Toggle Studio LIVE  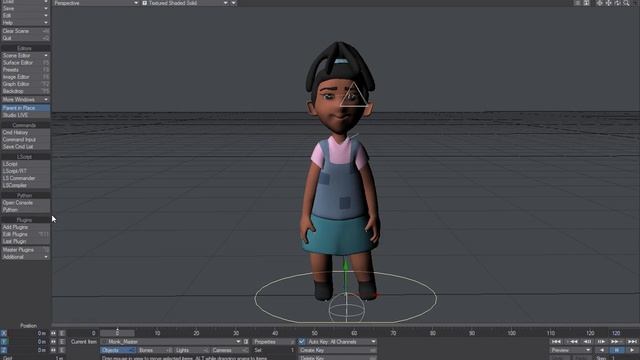point(25,115)
